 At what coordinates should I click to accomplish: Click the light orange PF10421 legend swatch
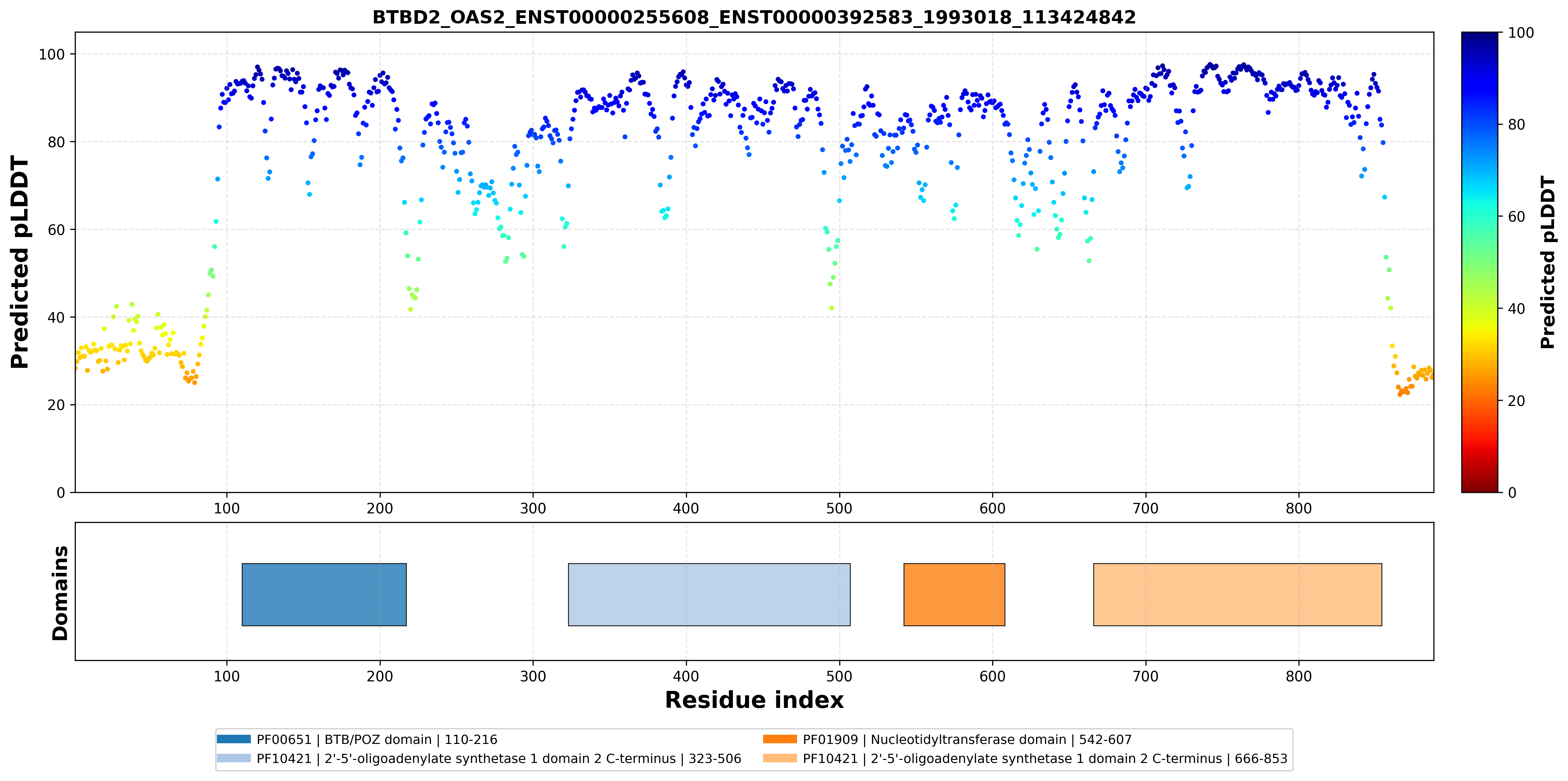[x=780, y=758]
